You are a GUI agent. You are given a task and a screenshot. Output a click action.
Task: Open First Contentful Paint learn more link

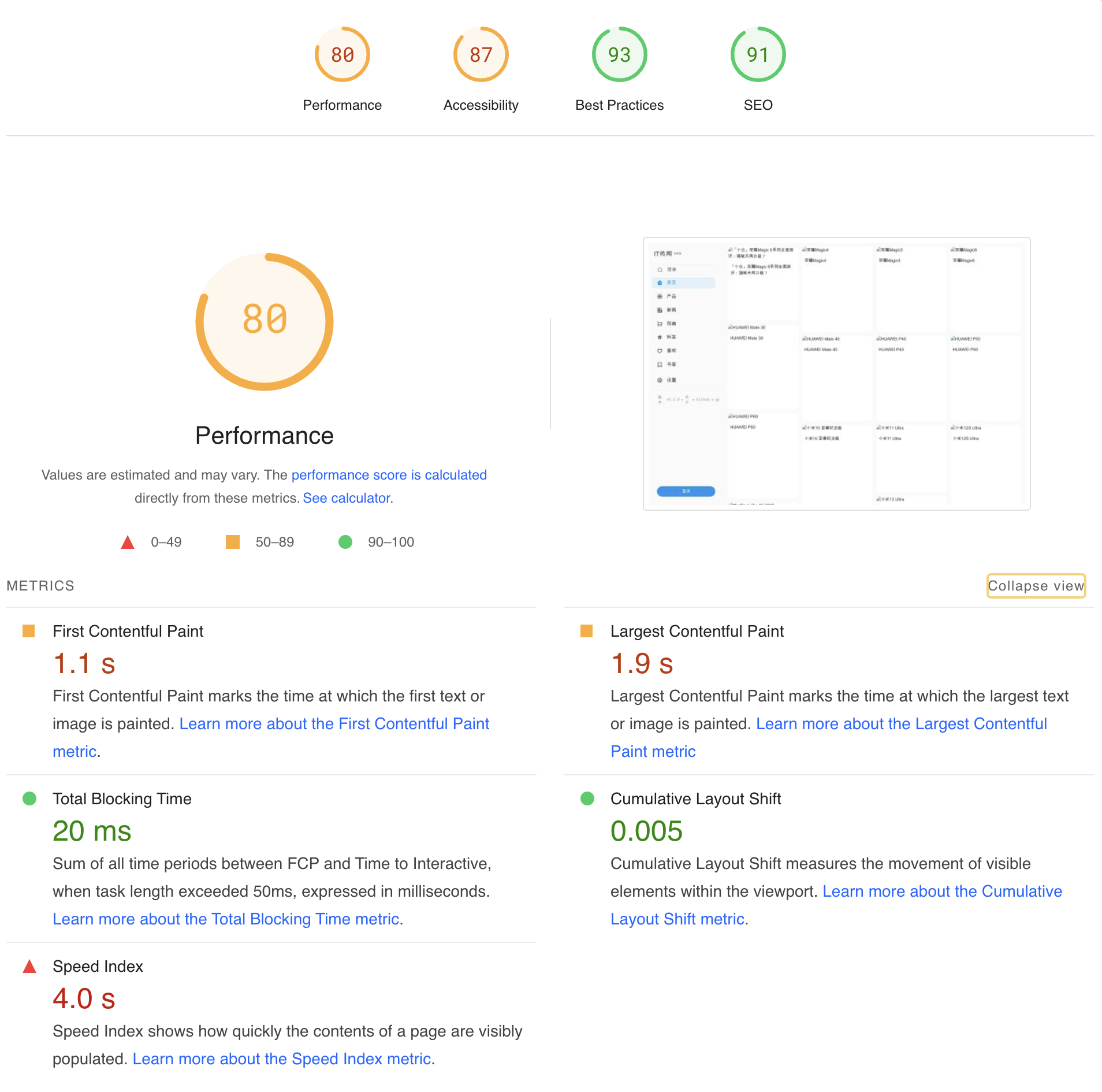[334, 724]
